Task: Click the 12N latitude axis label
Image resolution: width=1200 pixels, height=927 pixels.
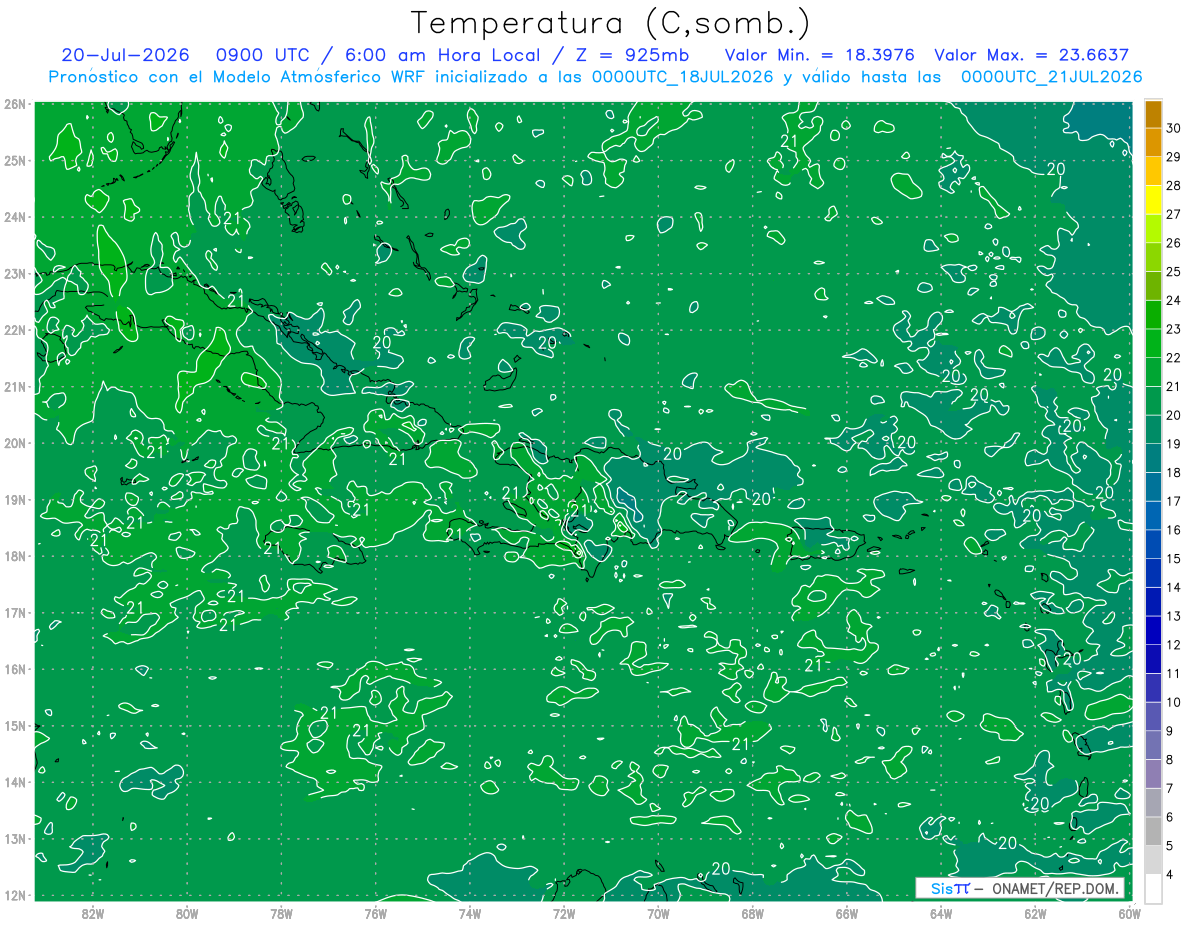Action: (x=15, y=895)
